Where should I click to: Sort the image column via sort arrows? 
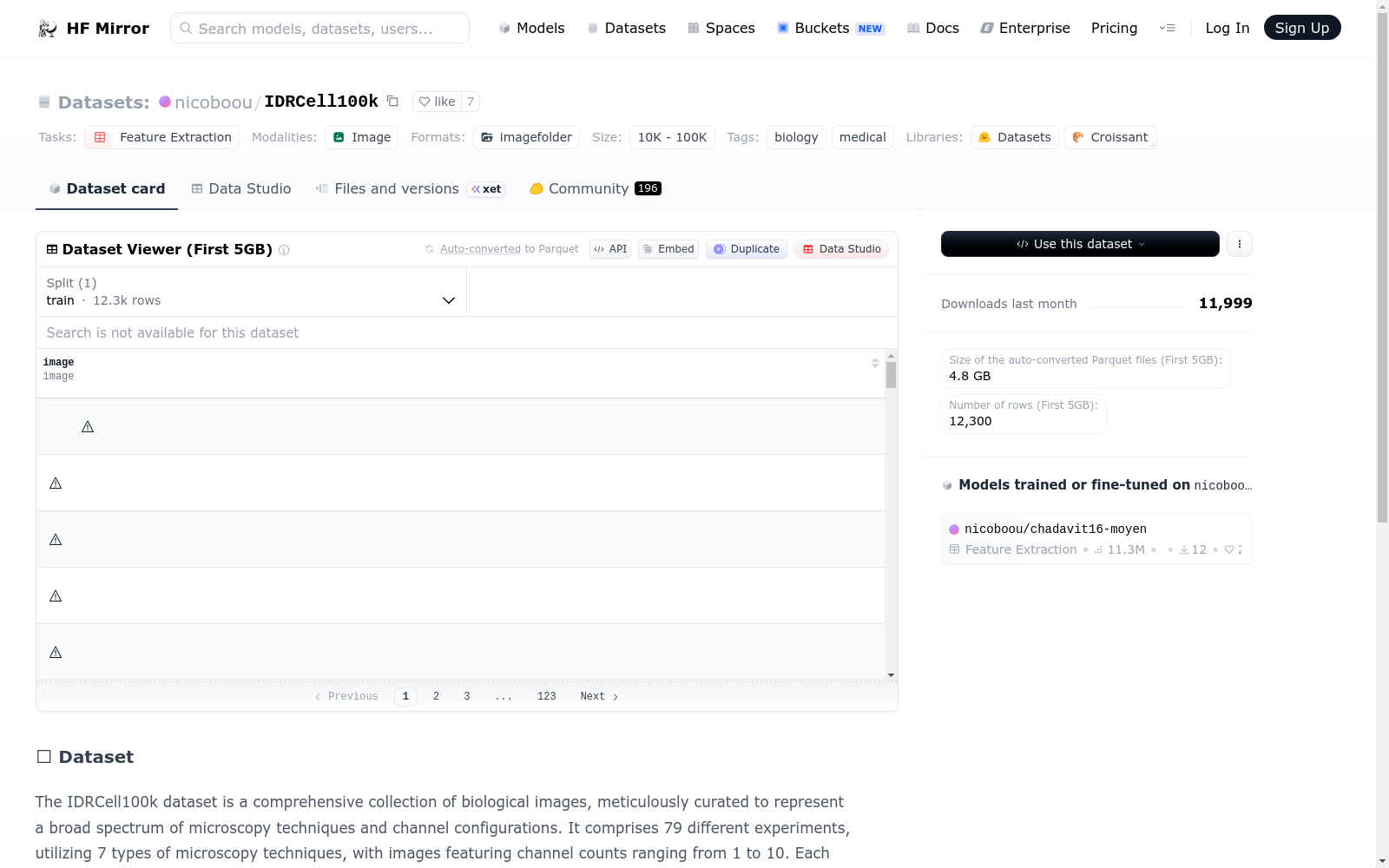pyautogui.click(x=875, y=363)
